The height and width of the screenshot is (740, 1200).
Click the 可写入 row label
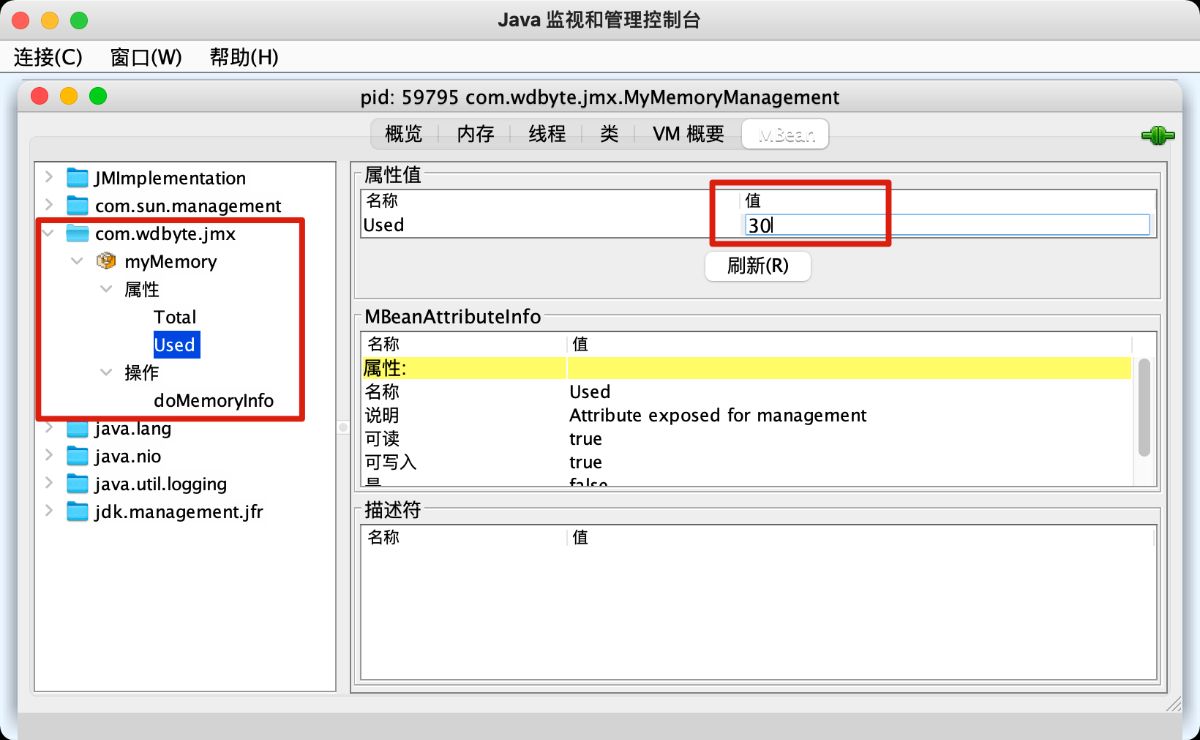tap(390, 462)
